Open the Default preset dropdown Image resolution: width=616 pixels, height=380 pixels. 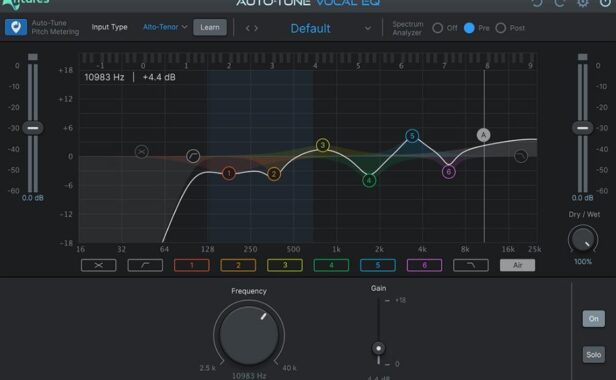[x=330, y=28]
